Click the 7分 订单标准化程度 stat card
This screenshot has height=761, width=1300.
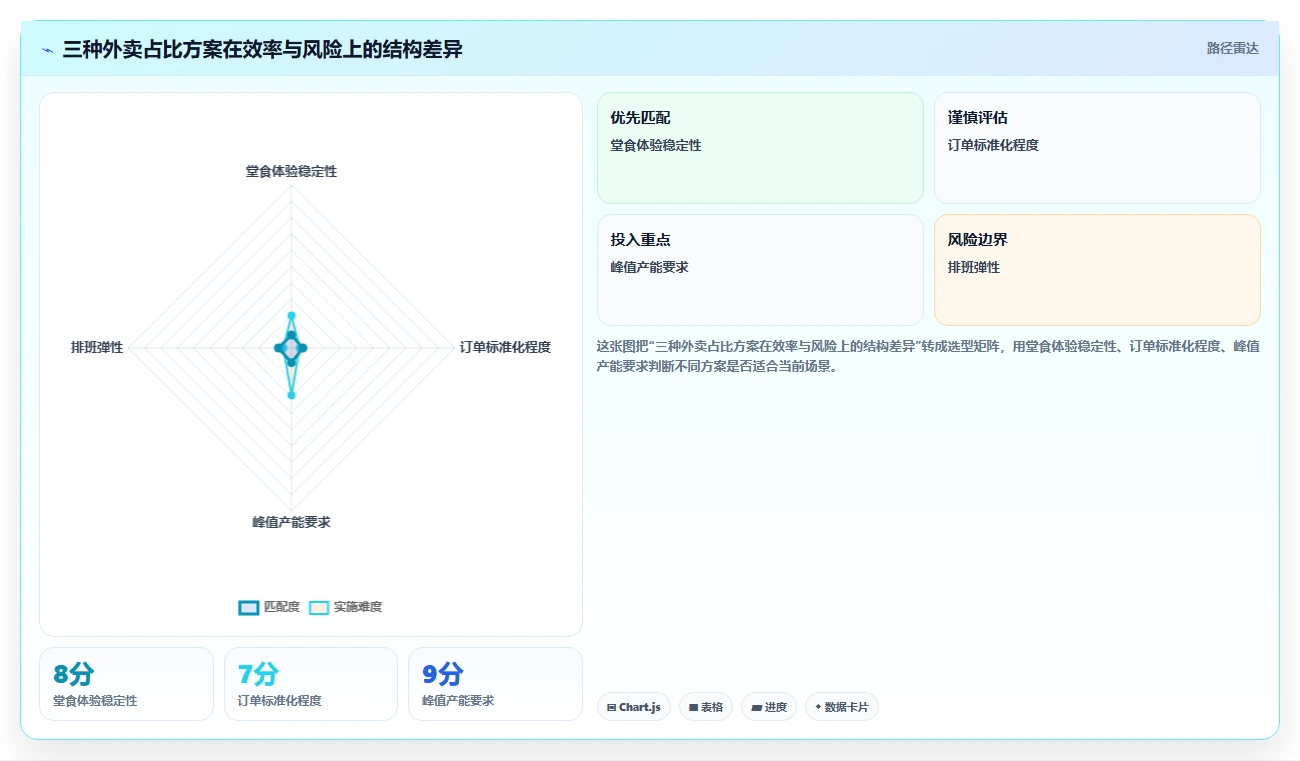pos(311,684)
